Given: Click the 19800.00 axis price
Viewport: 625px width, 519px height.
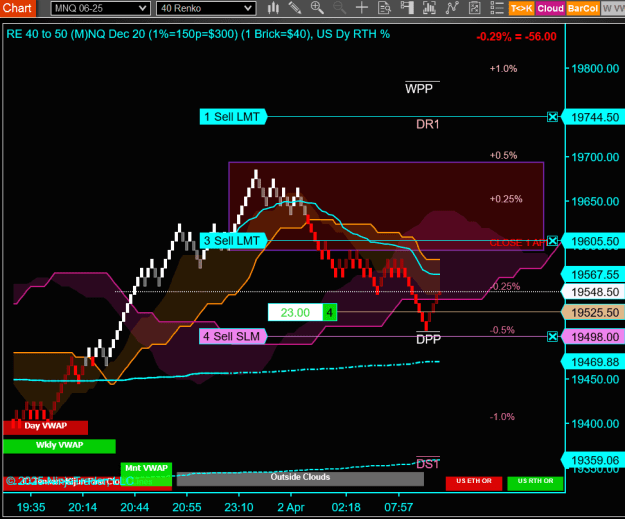Looking at the screenshot, I should (x=595, y=69).
